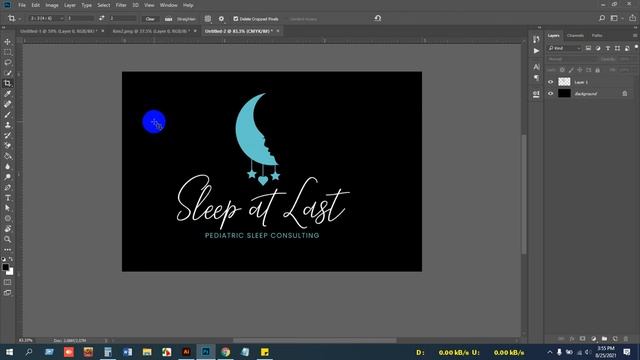640x360 pixels.
Task: Open the Edit Toolbar three-dots button
Action: pos(7,250)
